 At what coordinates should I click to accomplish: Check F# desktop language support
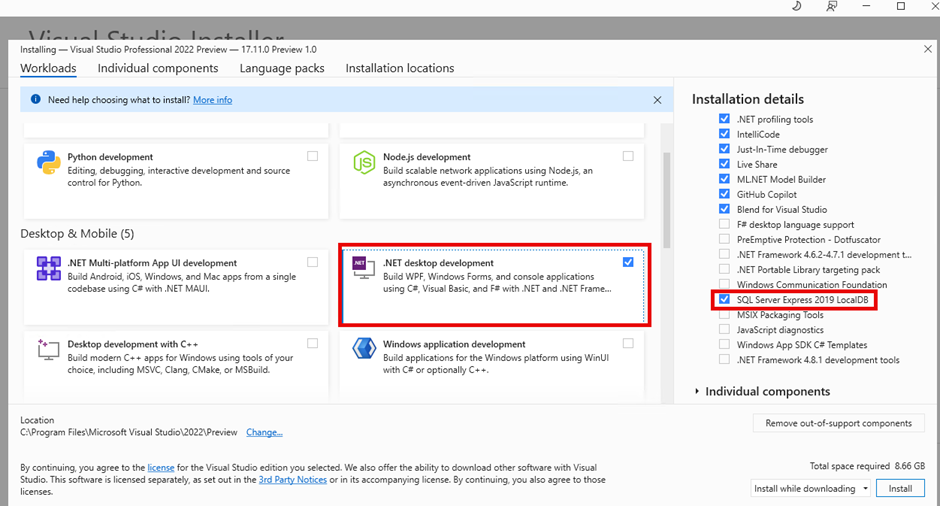724,224
